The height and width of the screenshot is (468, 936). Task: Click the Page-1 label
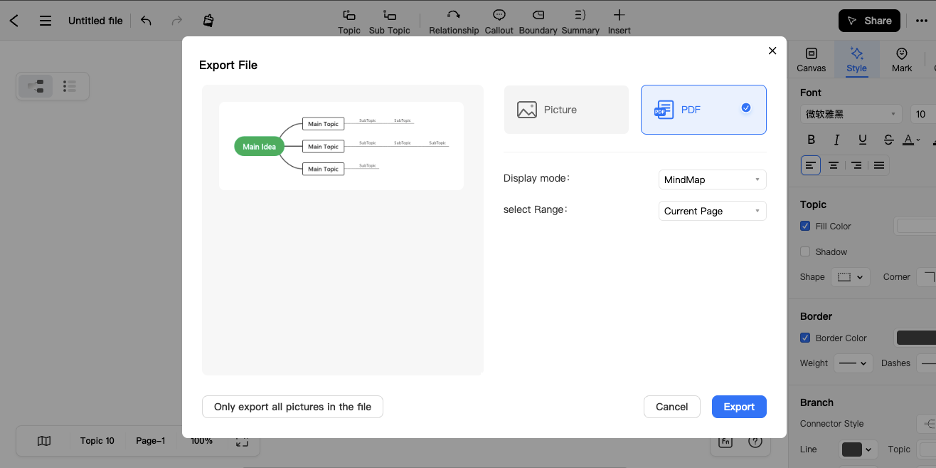tap(150, 441)
